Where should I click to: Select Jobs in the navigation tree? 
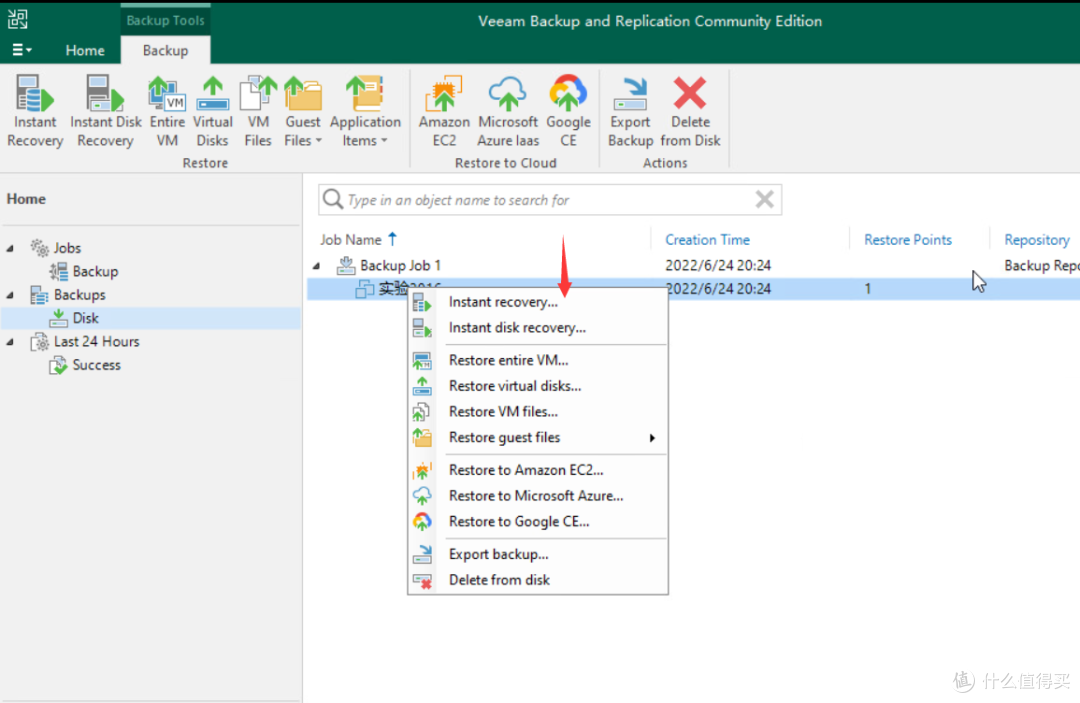[67, 248]
